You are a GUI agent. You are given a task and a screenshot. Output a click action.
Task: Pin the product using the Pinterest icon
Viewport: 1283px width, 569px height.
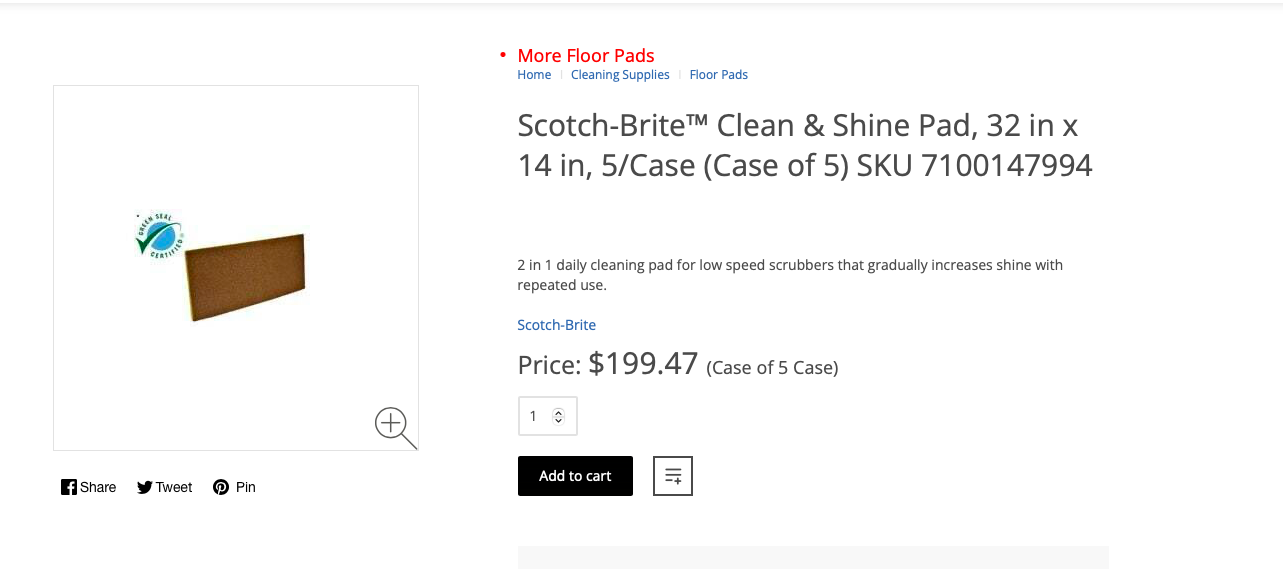pyautogui.click(x=234, y=487)
